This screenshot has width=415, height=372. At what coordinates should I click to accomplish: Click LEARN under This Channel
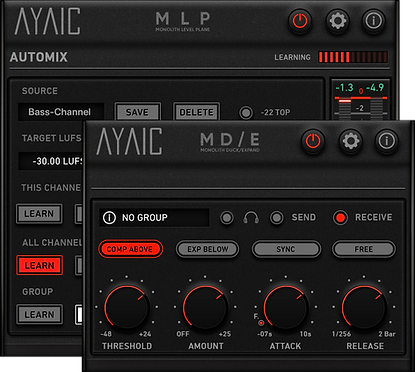click(x=39, y=214)
